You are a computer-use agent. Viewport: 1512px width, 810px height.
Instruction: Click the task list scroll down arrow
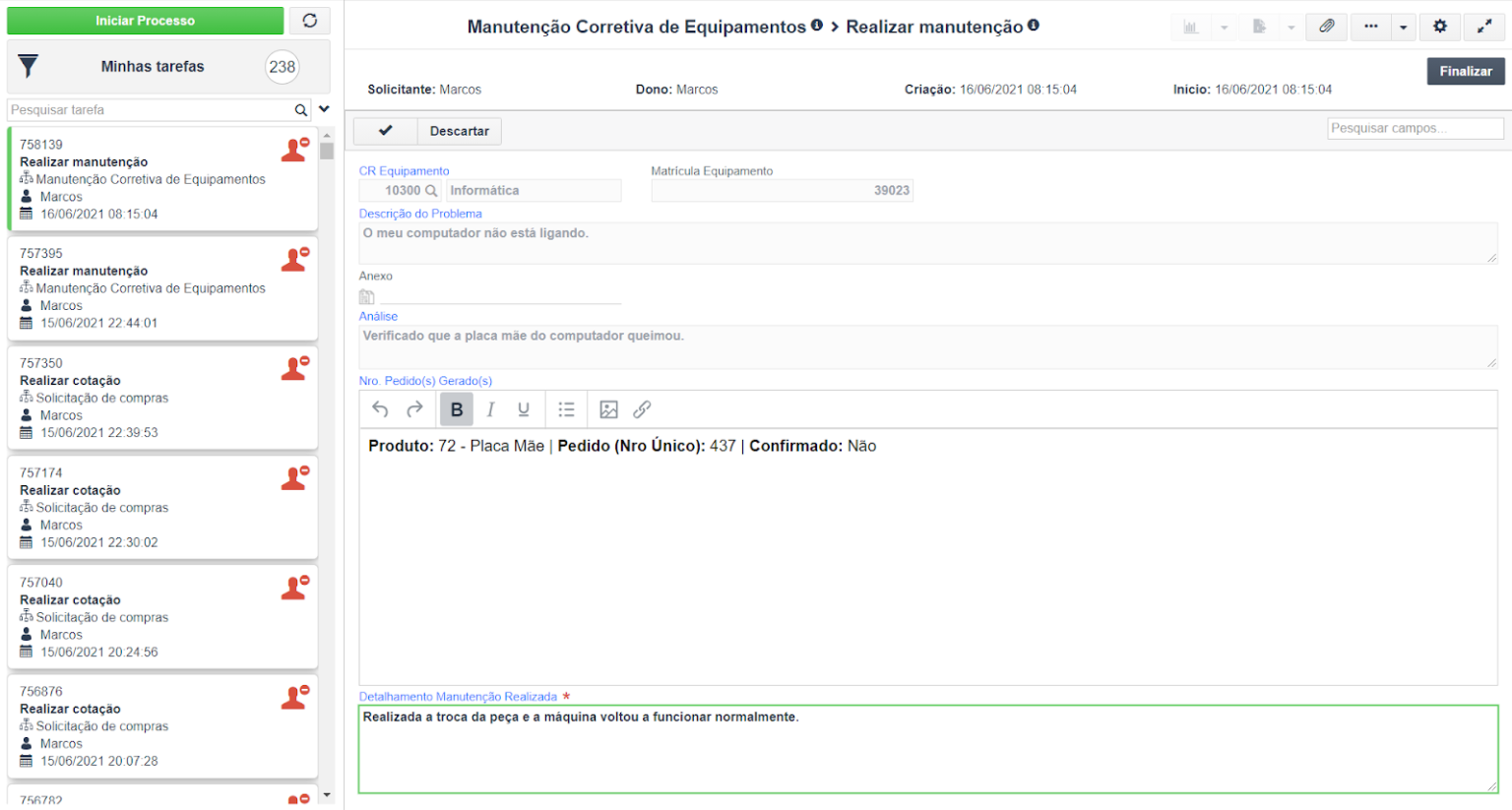[x=327, y=795]
